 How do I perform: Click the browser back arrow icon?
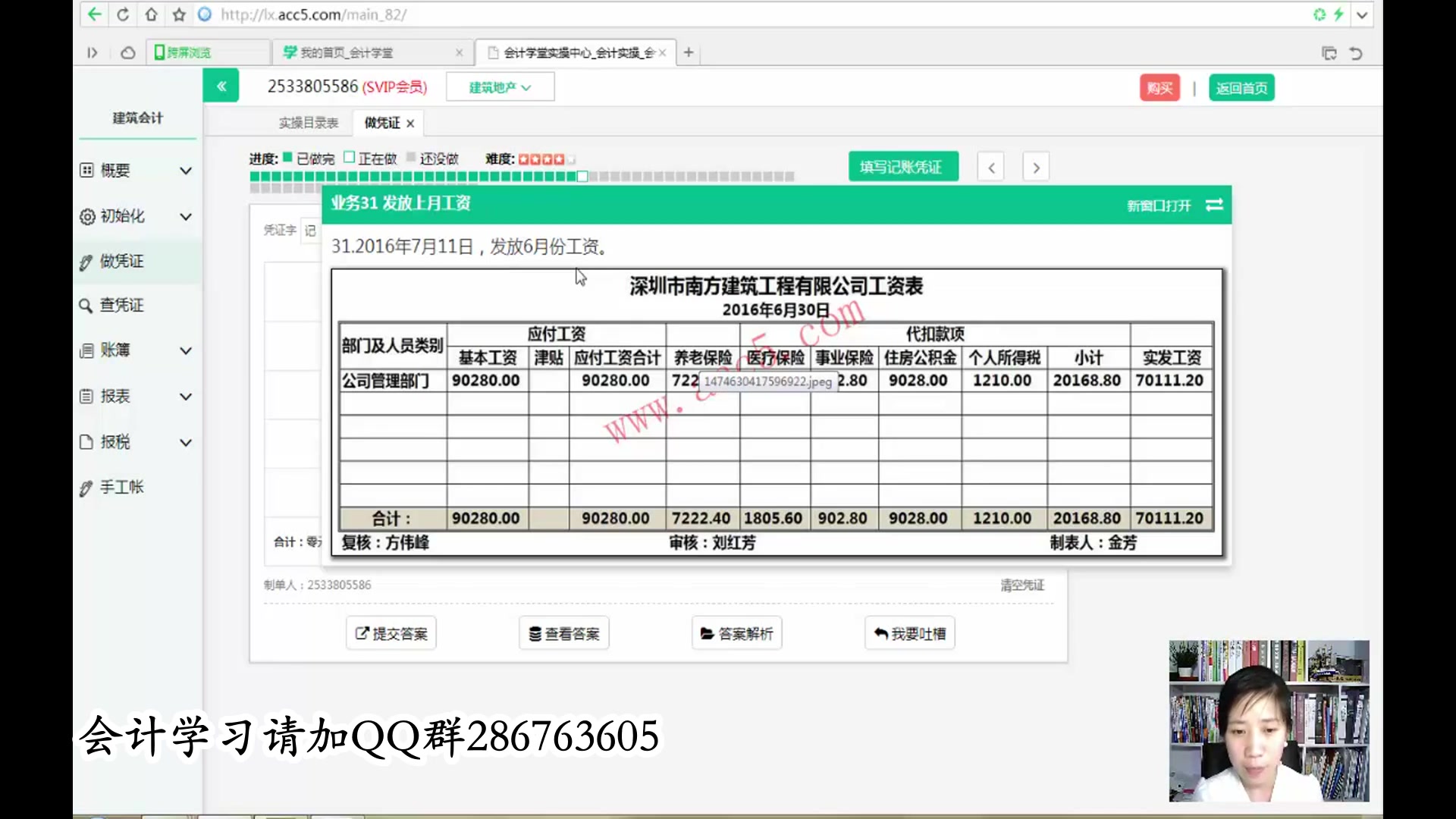point(94,14)
